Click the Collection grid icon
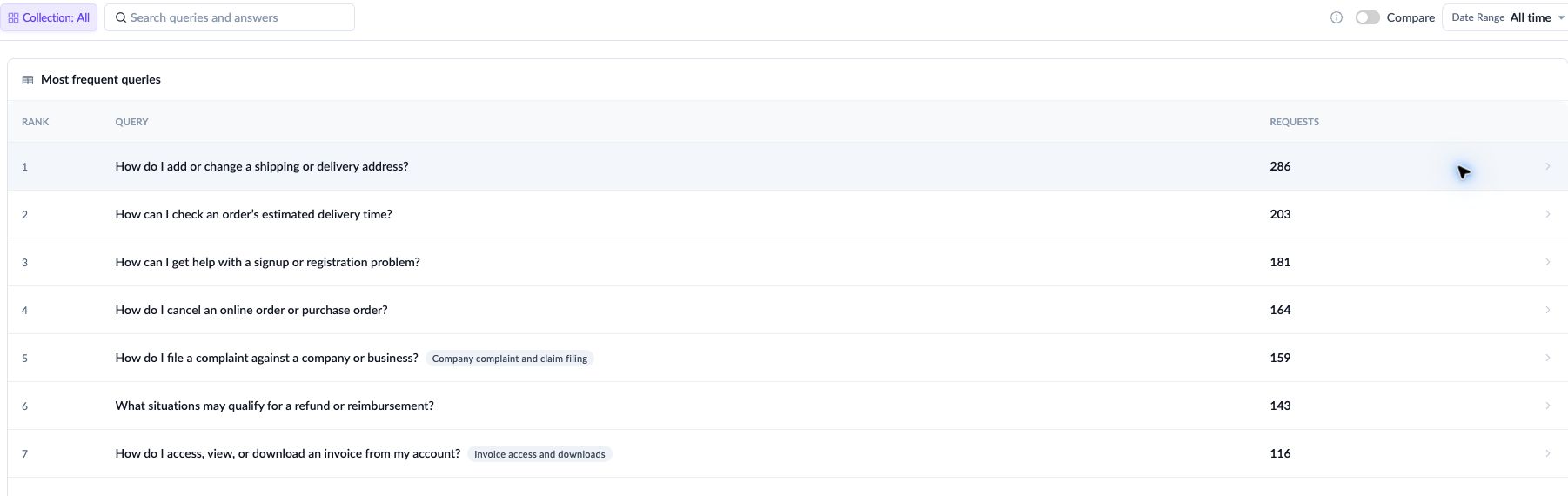Viewport: 1568px width, 496px height. [13, 17]
